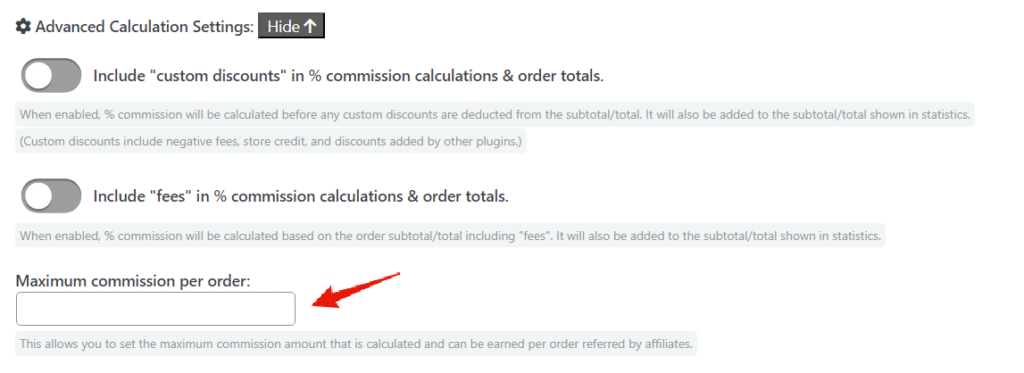Viewport: 1024px width, 373px height.
Task: Click the "Advanced Calculation Settings:" heading text
Action: [x=144, y=27]
